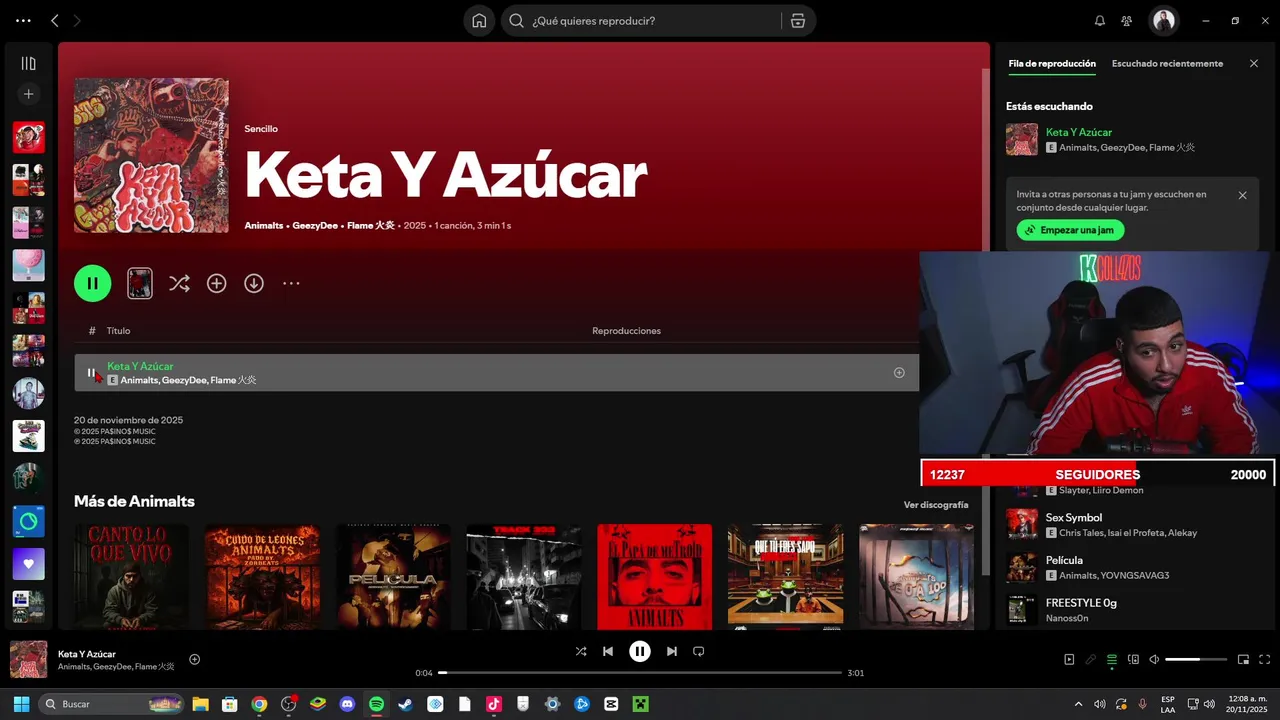The width and height of the screenshot is (1280, 720).
Task: Open the Película album card
Action: point(393,577)
